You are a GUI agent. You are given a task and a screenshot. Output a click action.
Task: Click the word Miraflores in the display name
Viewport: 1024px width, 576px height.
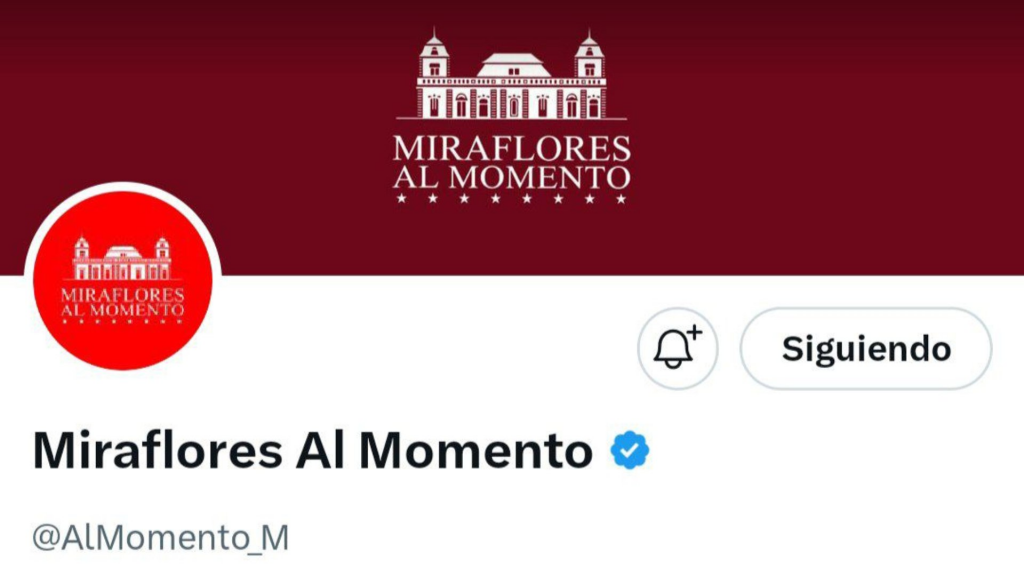click(x=157, y=452)
